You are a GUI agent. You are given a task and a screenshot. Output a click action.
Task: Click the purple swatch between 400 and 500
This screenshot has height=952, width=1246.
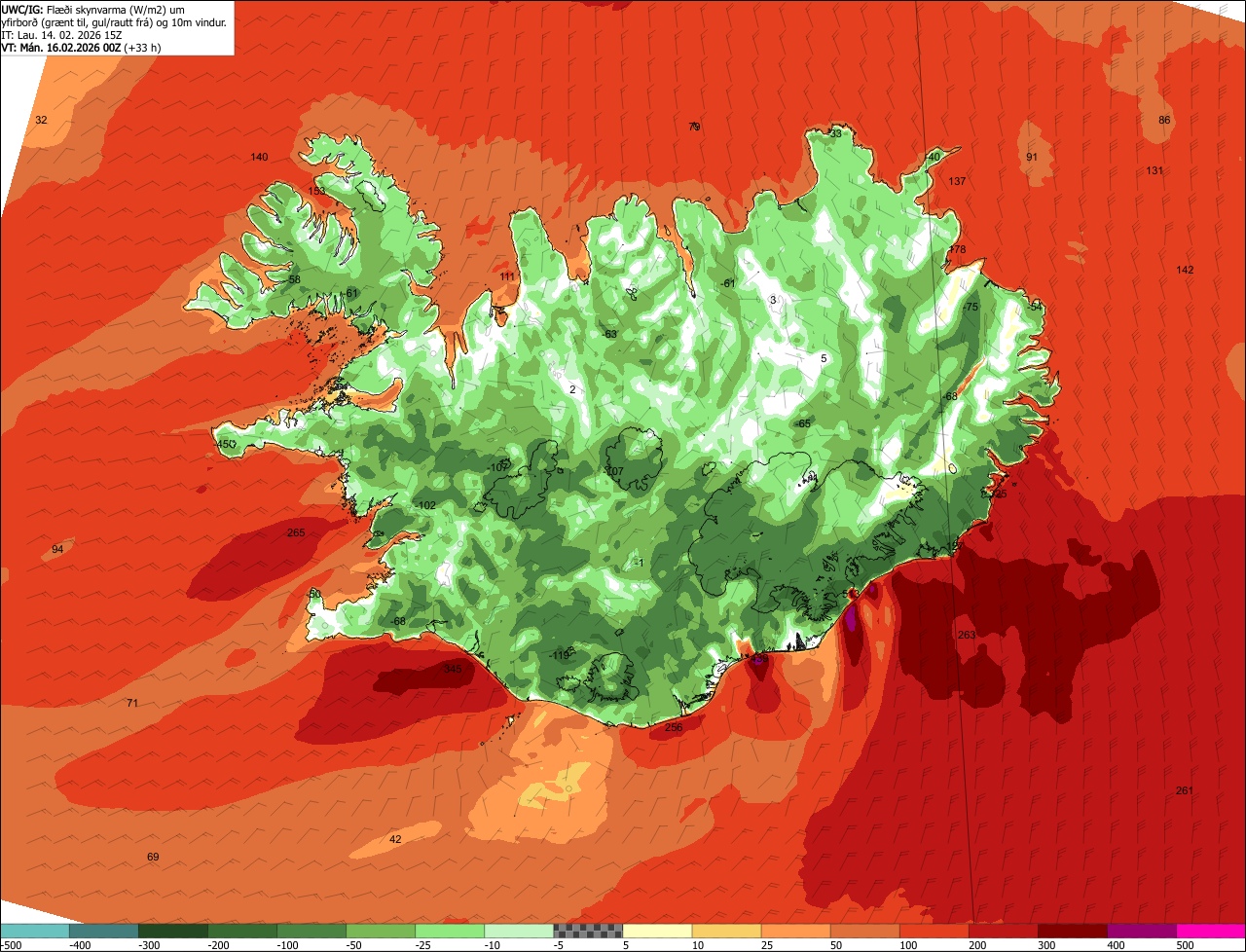[x=1141, y=931]
